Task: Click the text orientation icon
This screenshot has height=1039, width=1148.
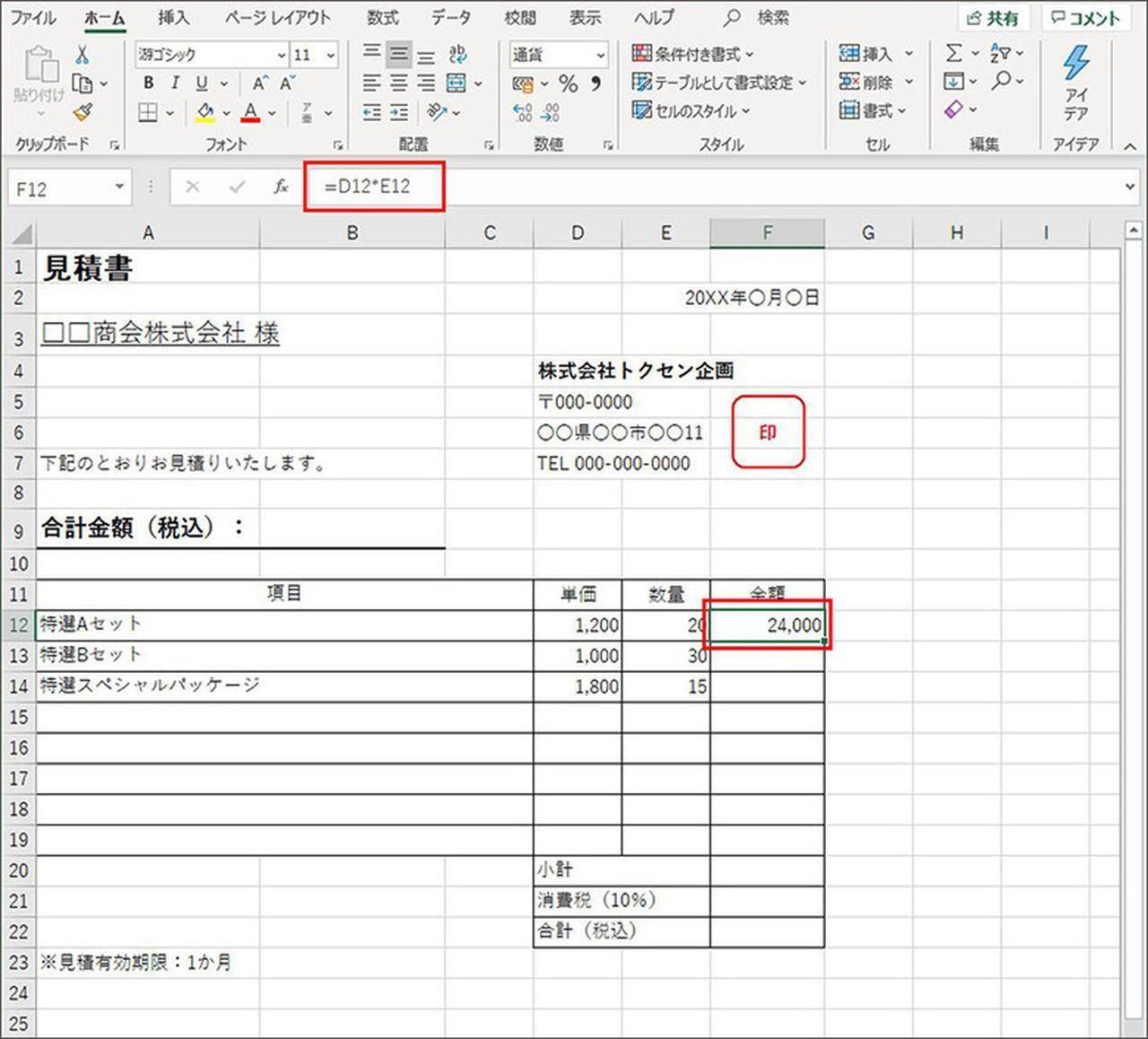Action: 438,112
